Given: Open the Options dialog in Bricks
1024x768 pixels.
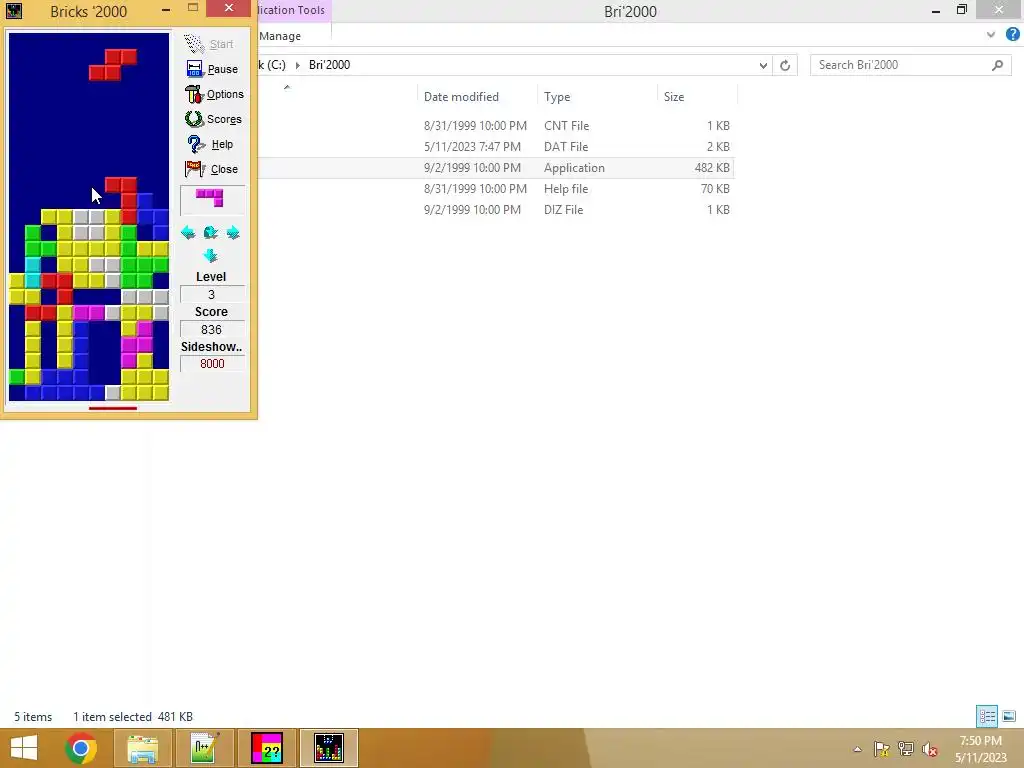Looking at the screenshot, I should pos(214,94).
